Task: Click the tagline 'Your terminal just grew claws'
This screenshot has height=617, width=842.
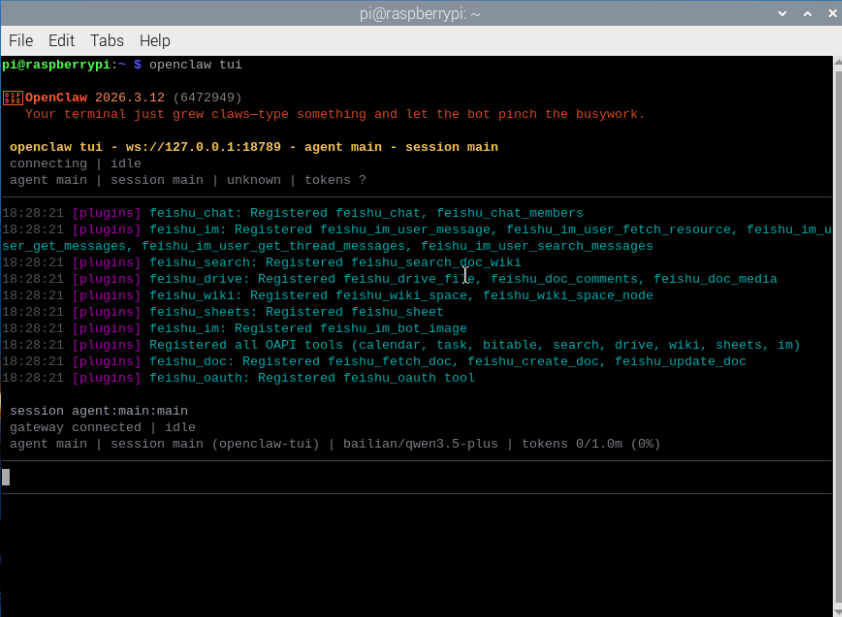Action: [x=137, y=114]
